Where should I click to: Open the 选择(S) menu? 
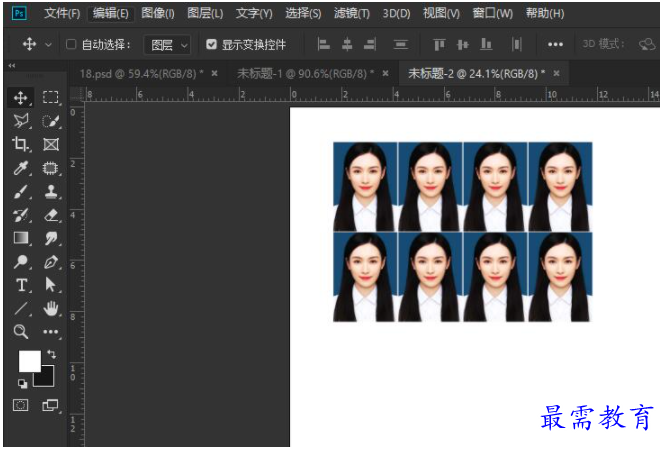point(303,14)
